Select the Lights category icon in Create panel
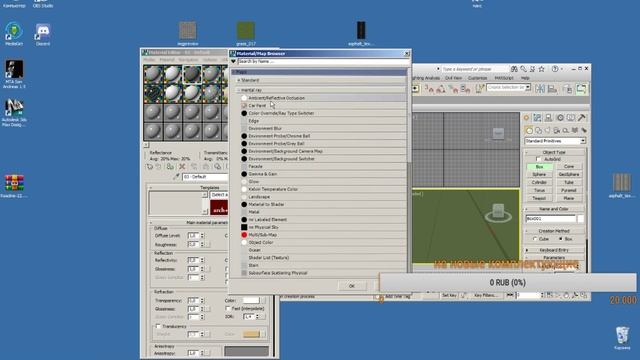Viewport: 640px width, 360px height. (x=547, y=131)
